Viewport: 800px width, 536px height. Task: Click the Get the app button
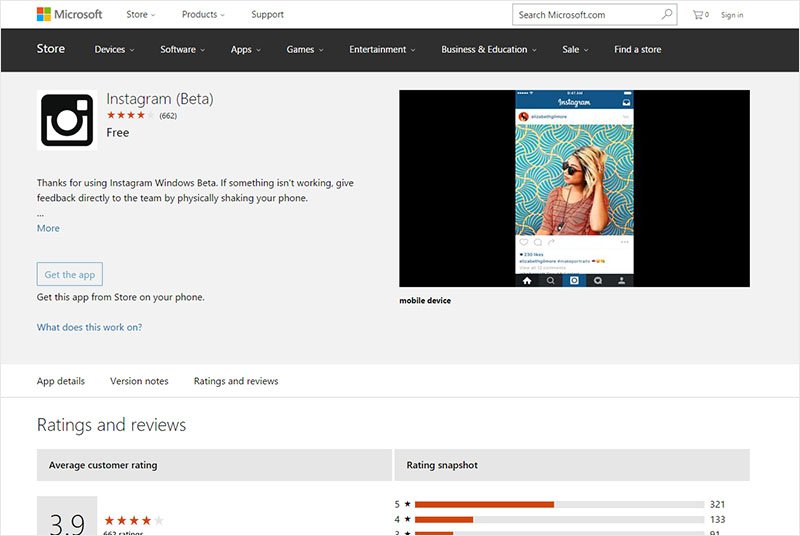[70, 274]
